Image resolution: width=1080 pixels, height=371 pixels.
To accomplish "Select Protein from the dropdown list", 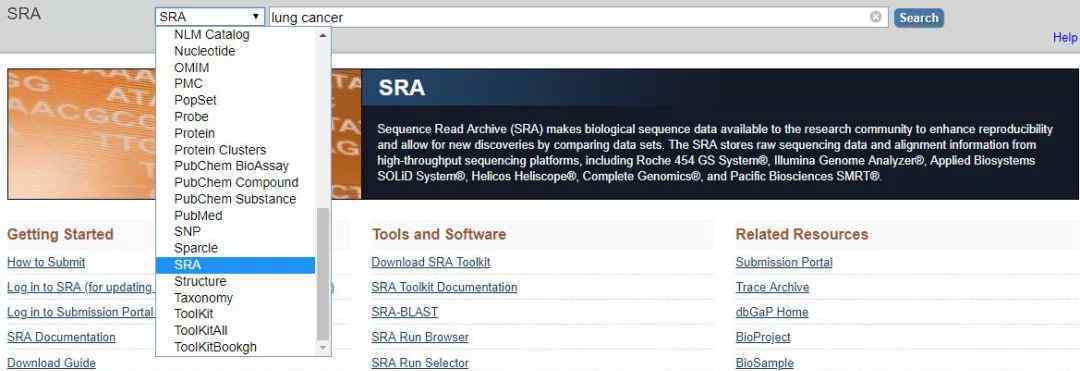I will [x=236, y=134].
